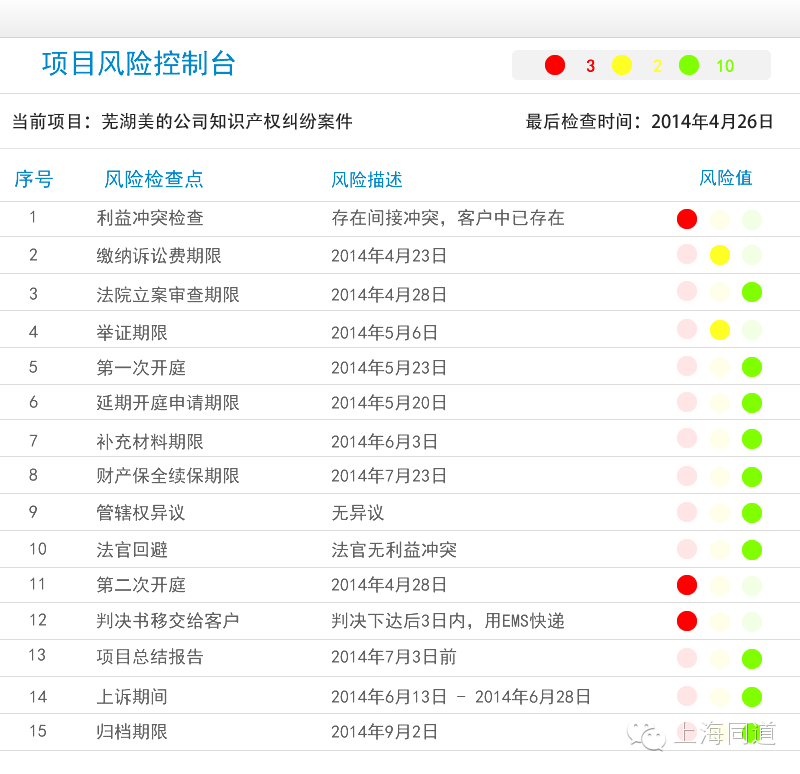The height and width of the screenshot is (774, 800).
Task: Select 缴纳诉讼费期限 checkpoint
Action: [x=159, y=255]
